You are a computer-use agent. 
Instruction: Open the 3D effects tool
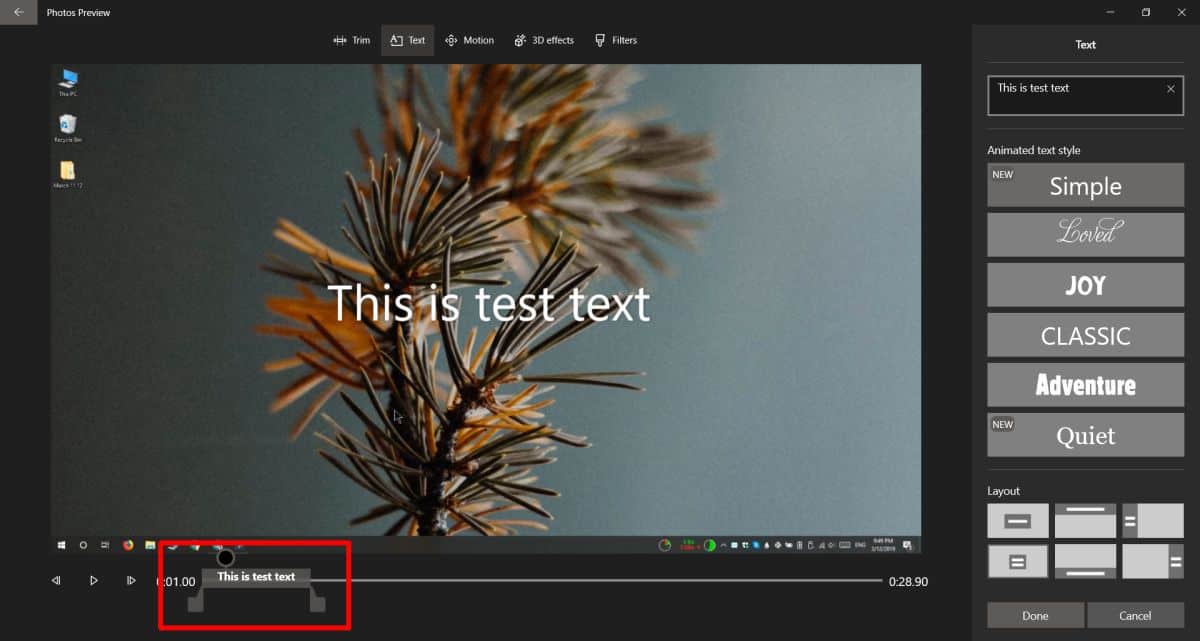[544, 40]
